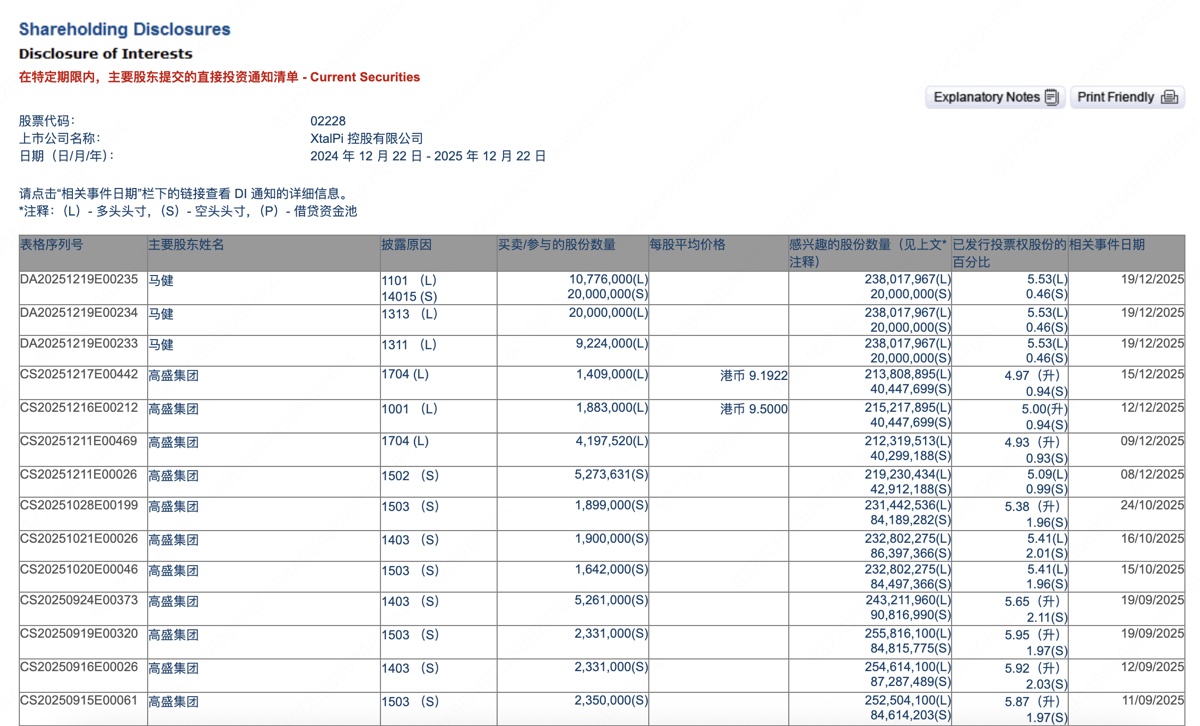Open event date 19/09/2025 for CS20250924E00373
The height and width of the screenshot is (726, 1200).
[1151, 602]
